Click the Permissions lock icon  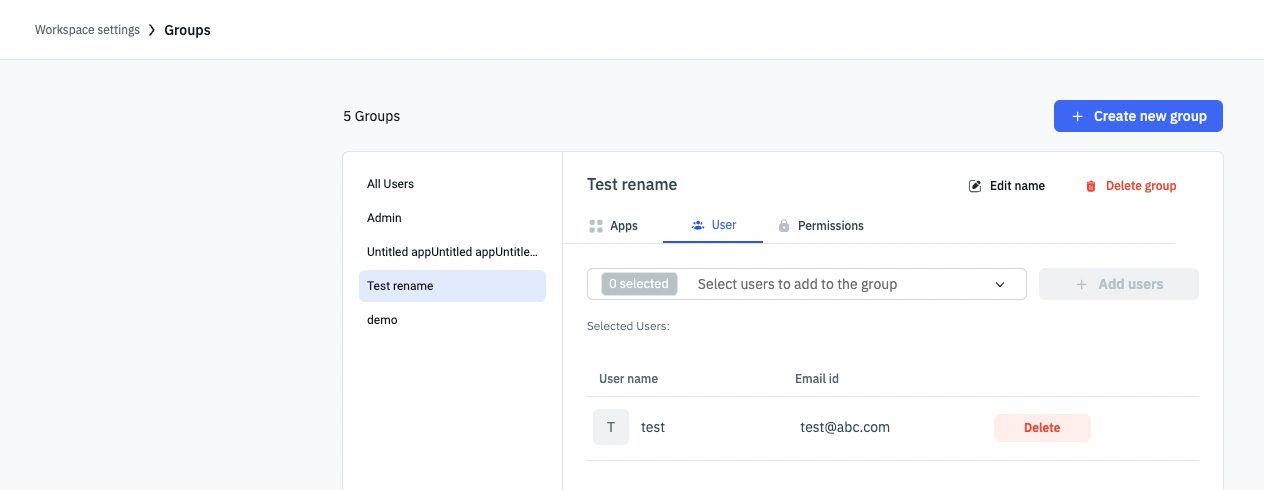pos(784,226)
